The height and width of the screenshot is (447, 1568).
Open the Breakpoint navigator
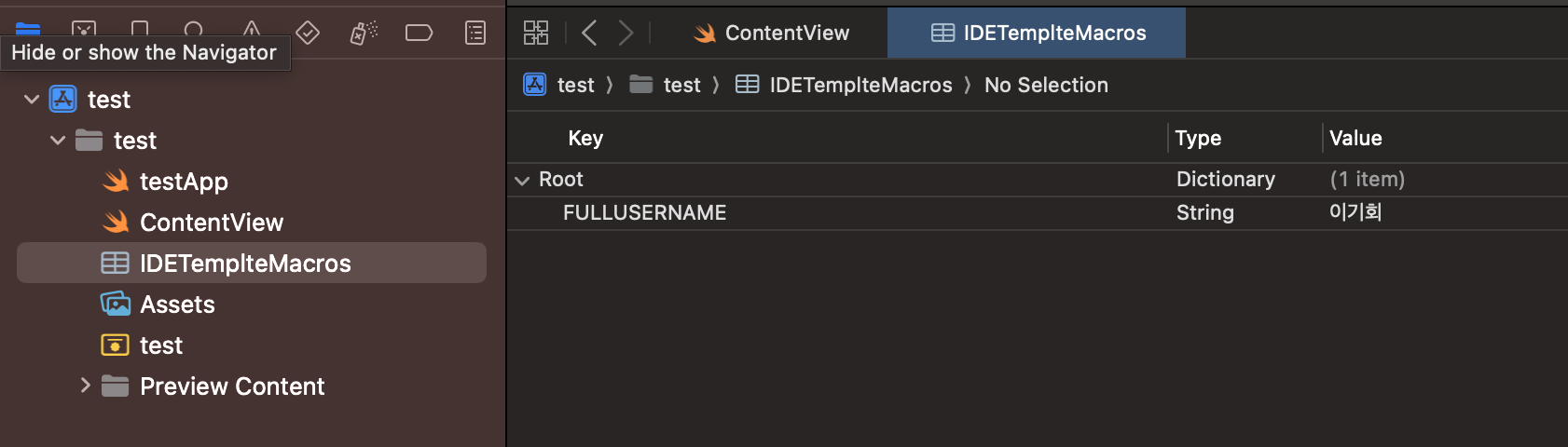(419, 33)
